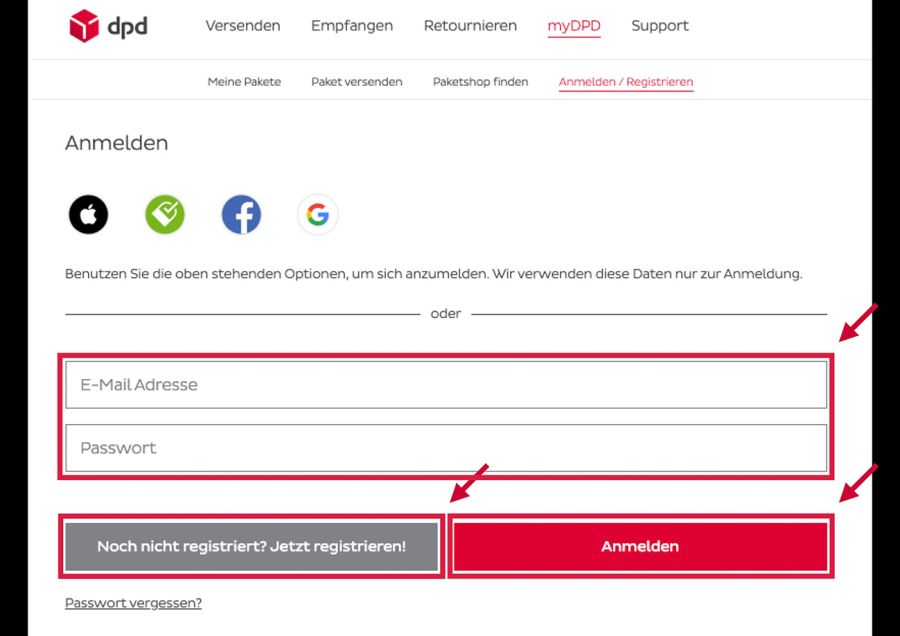Open the Retournieren menu
This screenshot has width=900, height=636.
tap(470, 26)
